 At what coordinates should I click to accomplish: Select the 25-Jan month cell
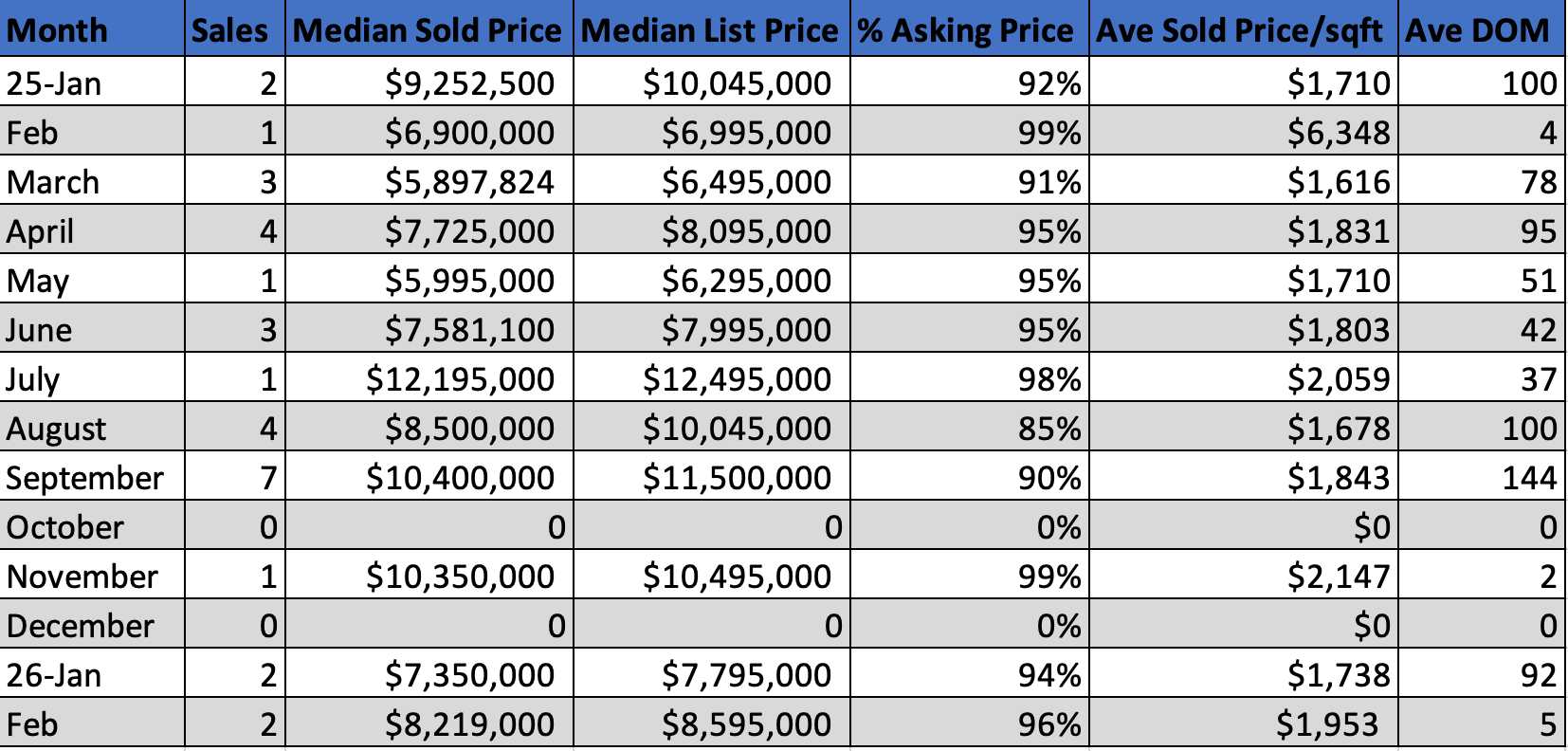54,83
